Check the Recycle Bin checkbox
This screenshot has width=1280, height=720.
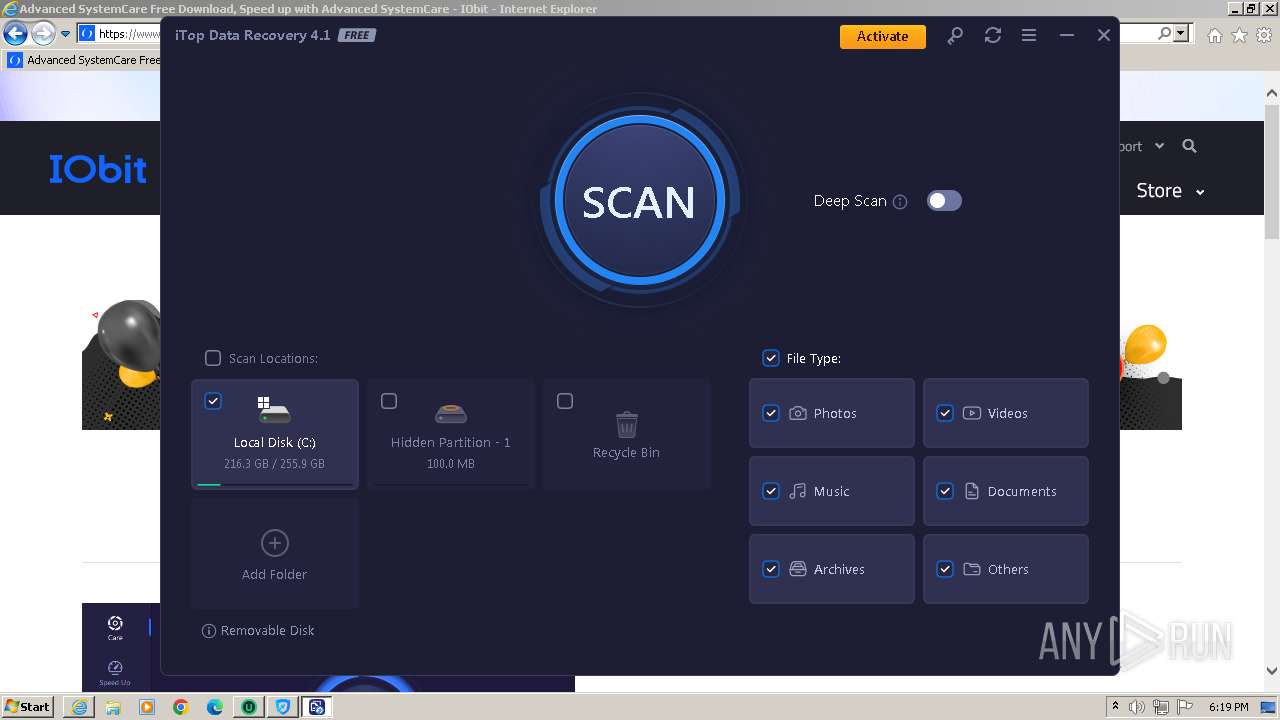(565, 401)
